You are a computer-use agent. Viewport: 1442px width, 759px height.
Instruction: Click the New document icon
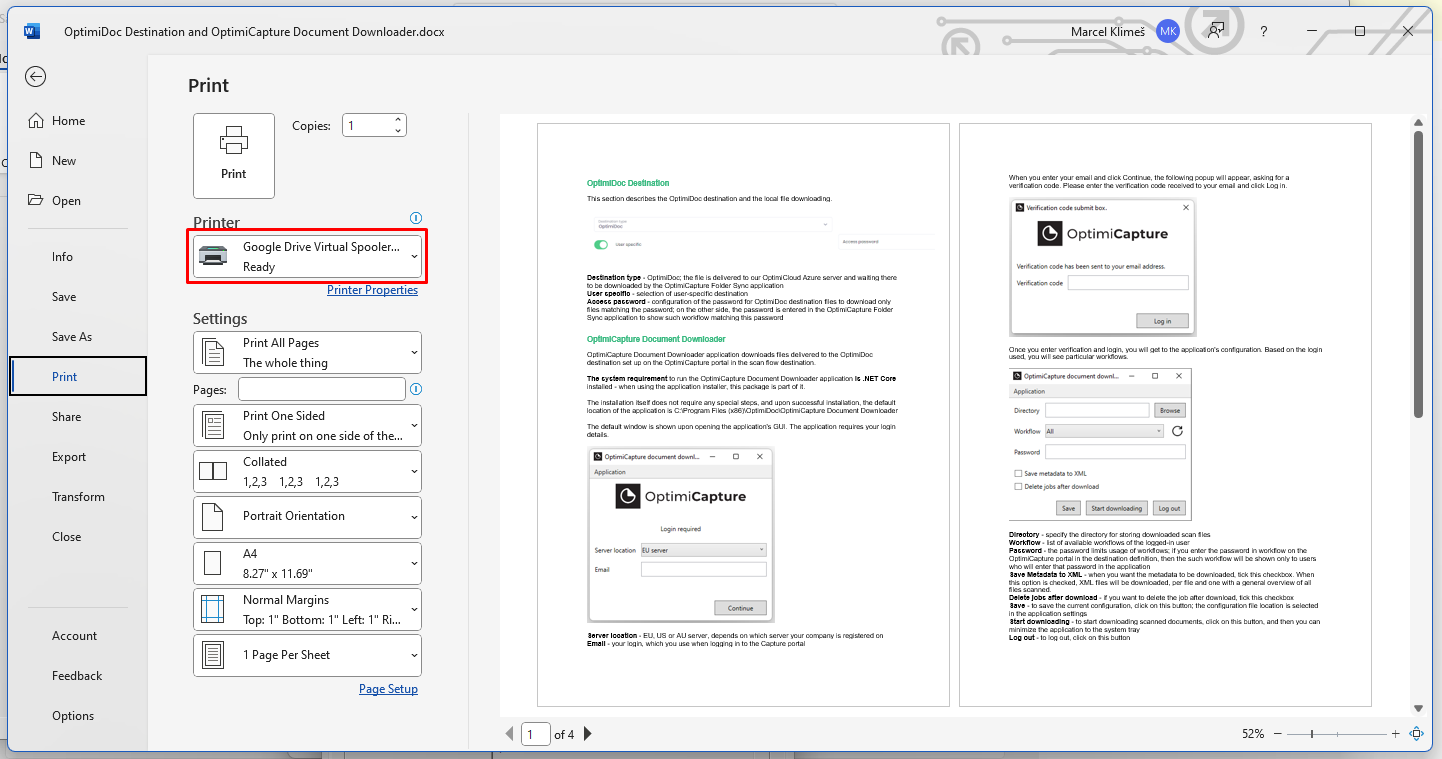point(36,161)
